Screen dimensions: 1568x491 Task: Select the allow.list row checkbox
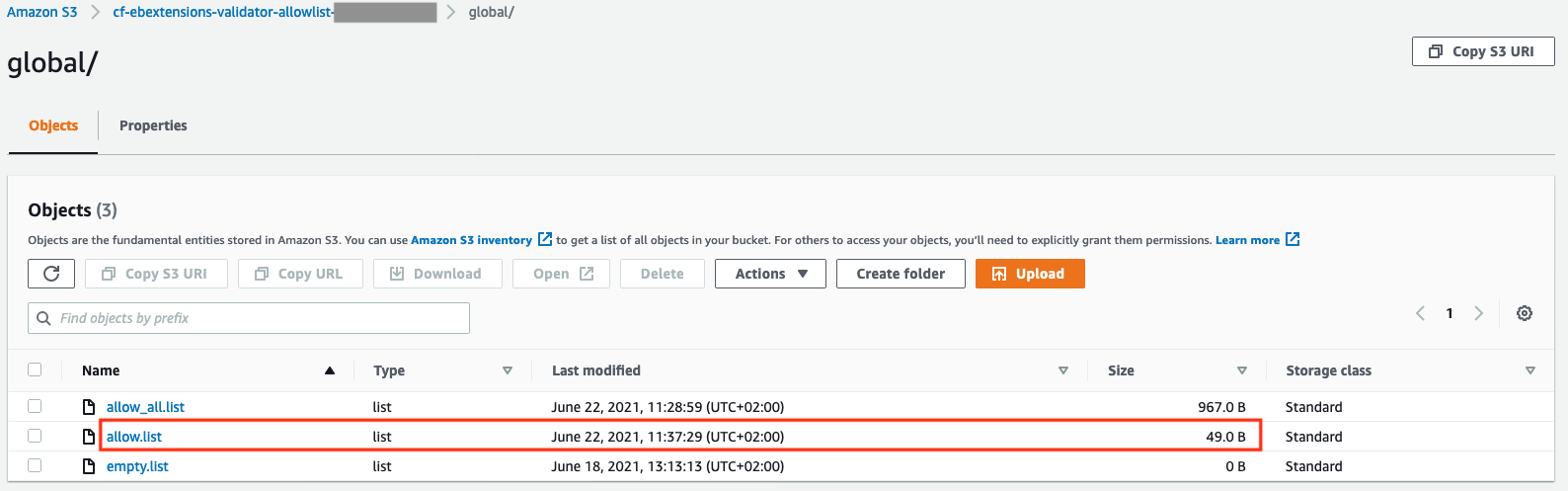[35, 436]
